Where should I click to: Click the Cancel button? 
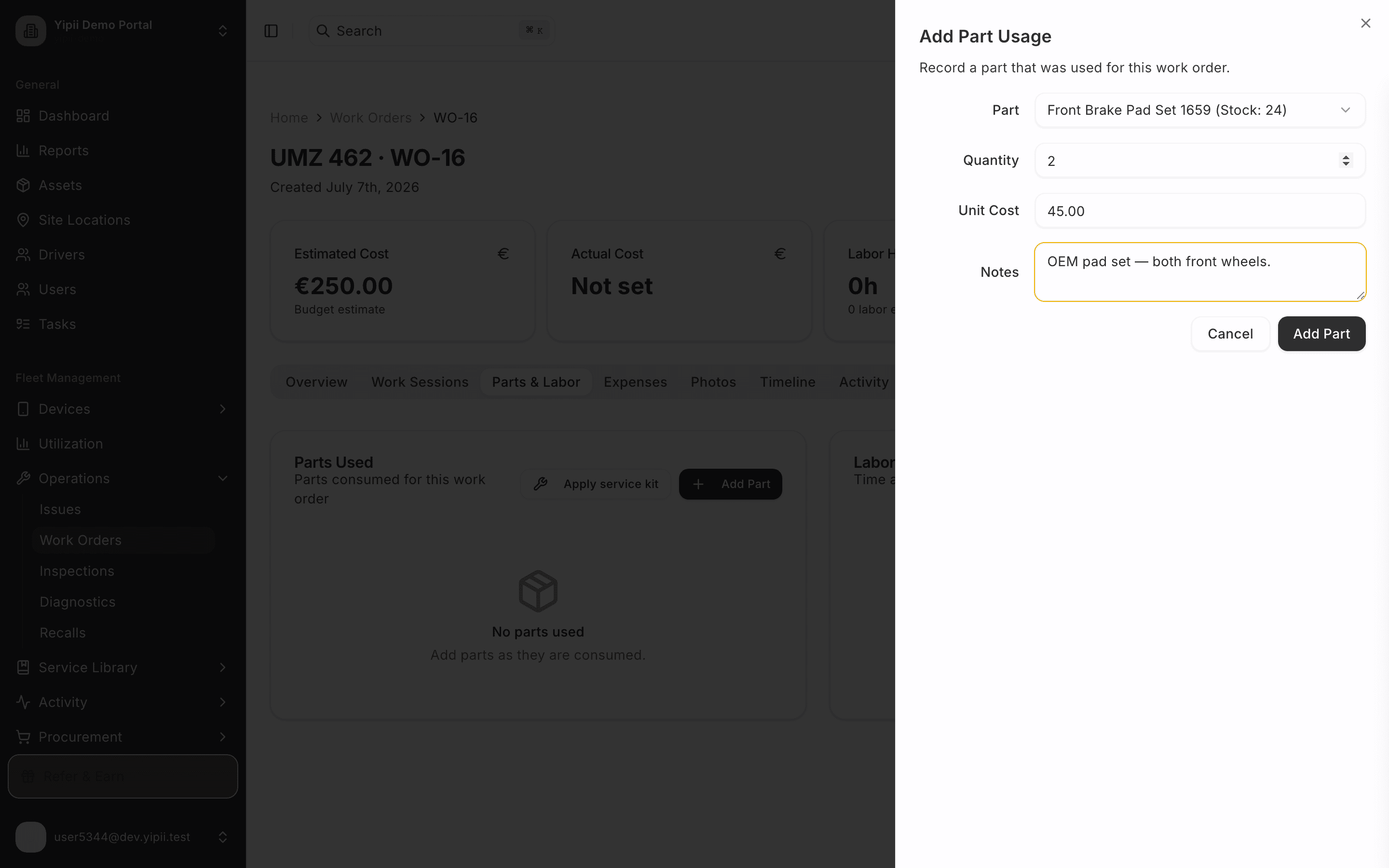pos(1230,334)
